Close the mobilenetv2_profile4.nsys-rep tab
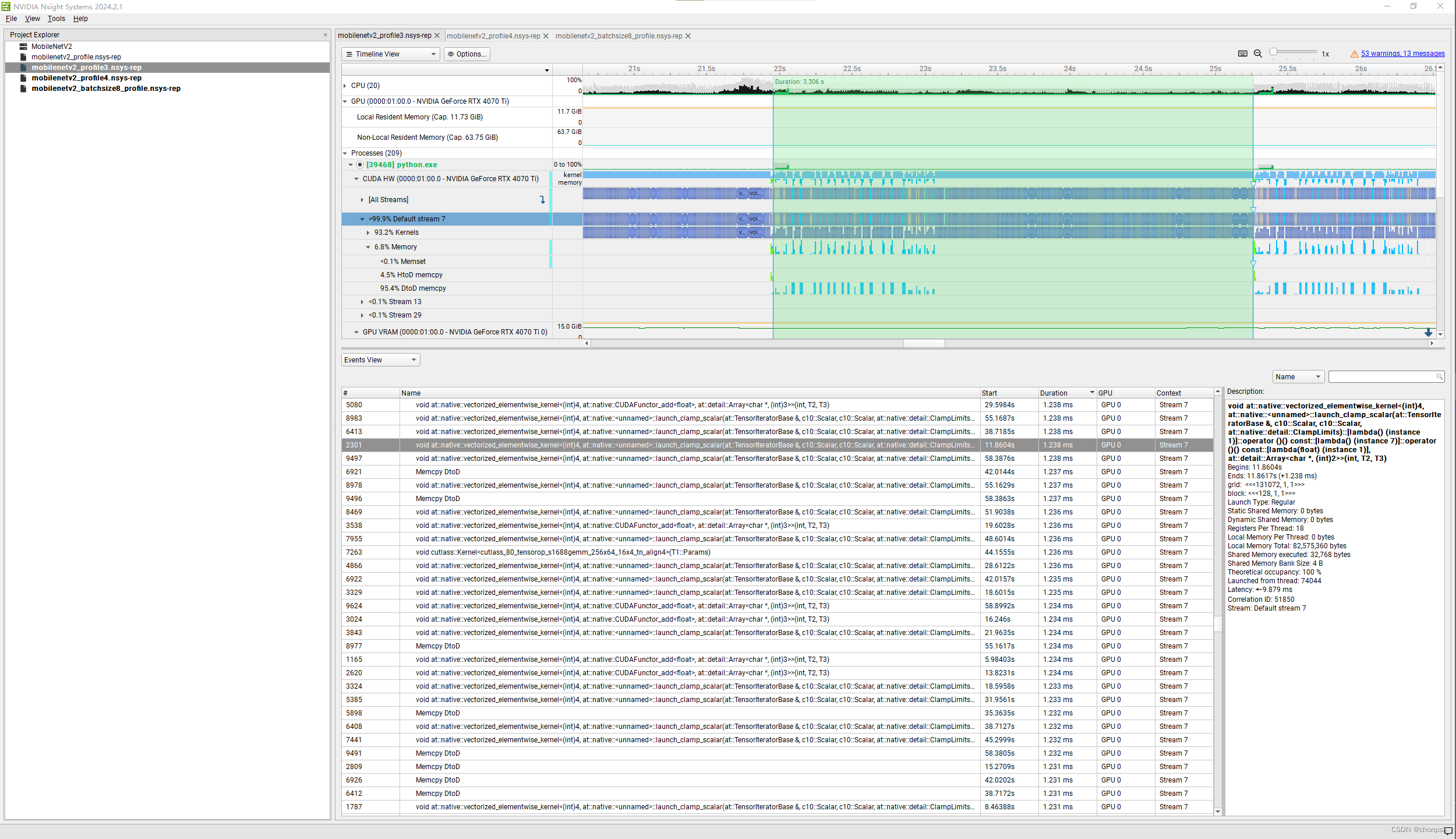This screenshot has width=1456, height=839. click(546, 36)
